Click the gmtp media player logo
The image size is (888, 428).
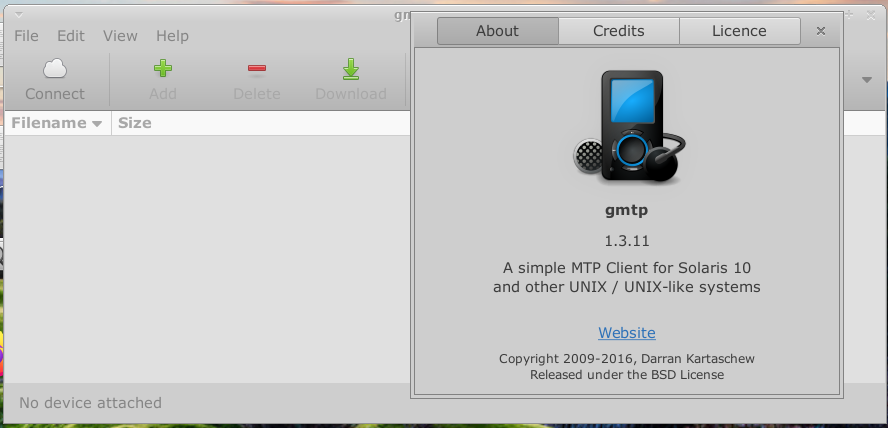pyautogui.click(x=629, y=127)
